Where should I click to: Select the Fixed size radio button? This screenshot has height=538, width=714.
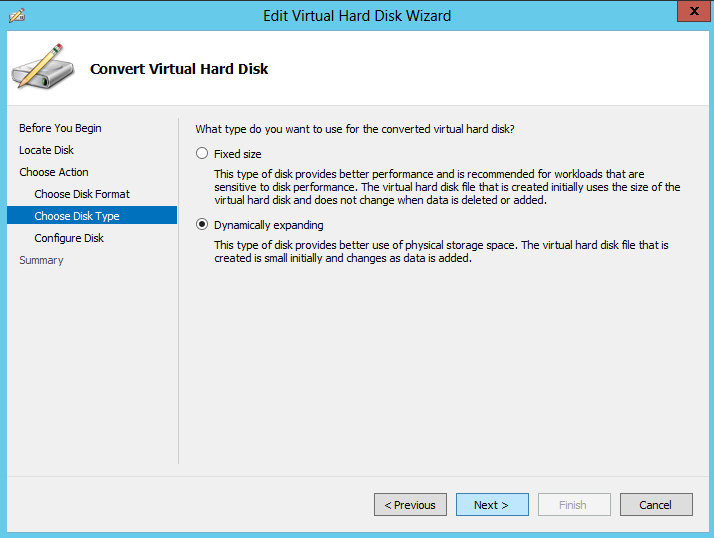click(x=203, y=154)
